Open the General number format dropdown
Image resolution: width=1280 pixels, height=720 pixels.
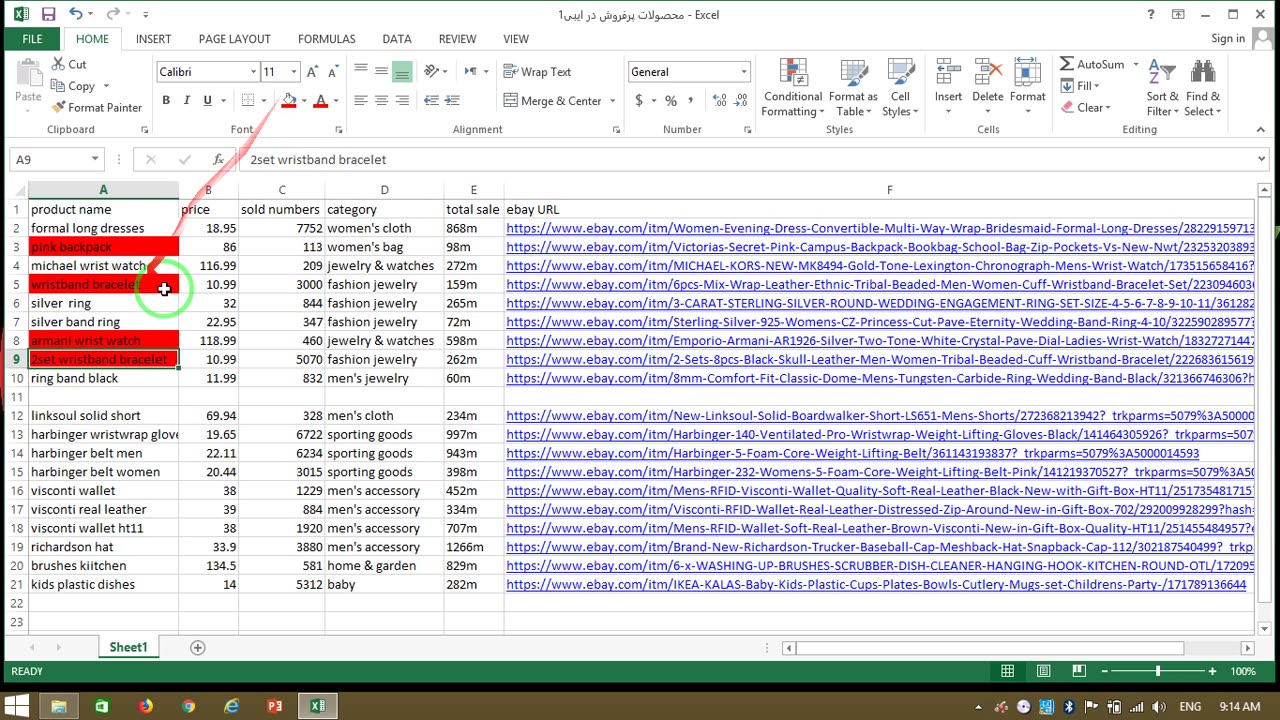(x=743, y=72)
